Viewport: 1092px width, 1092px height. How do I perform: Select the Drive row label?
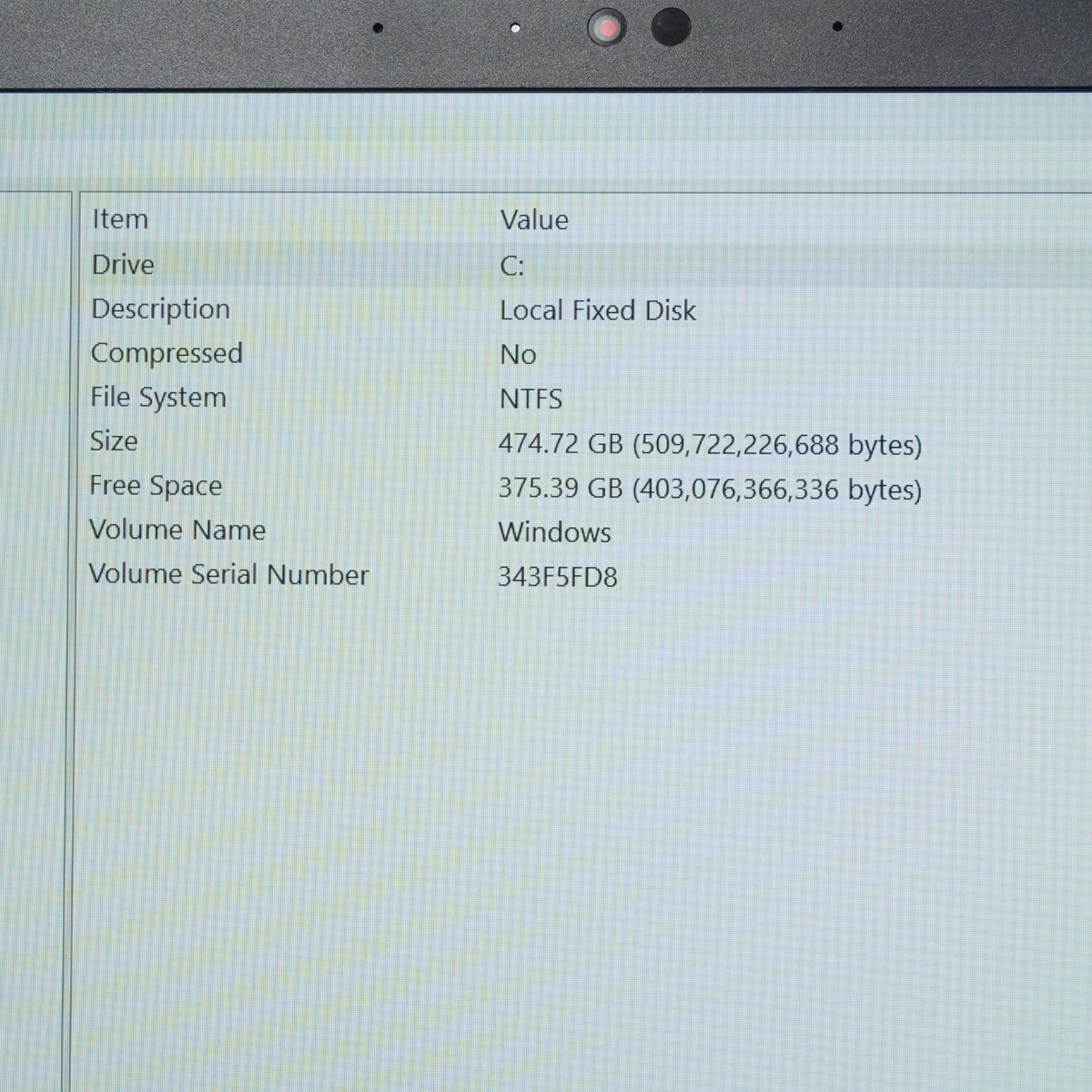click(123, 265)
